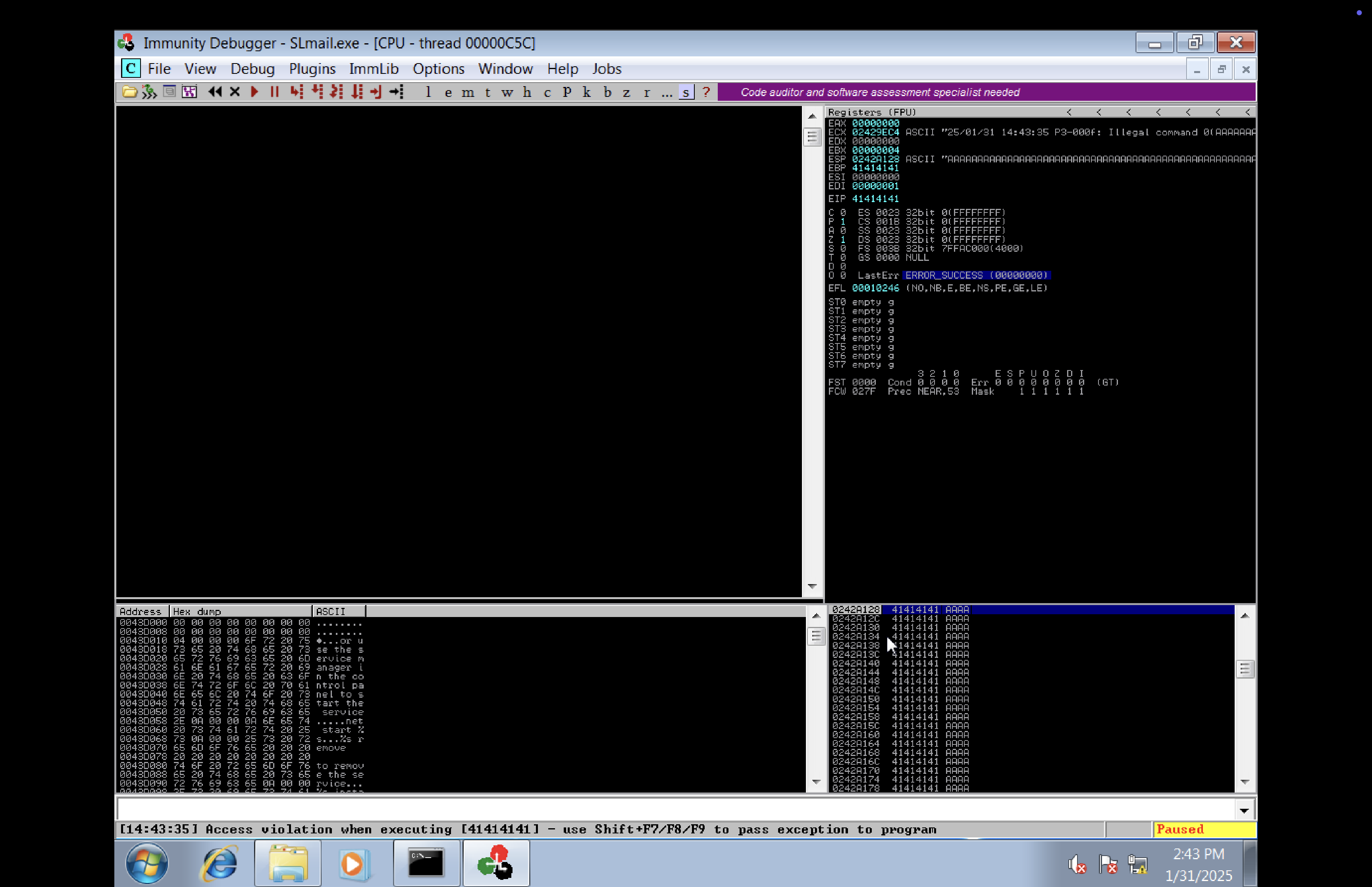Click the dump pane scrollbar thumb
The width and height of the screenshot is (1372, 887).
pos(816,636)
